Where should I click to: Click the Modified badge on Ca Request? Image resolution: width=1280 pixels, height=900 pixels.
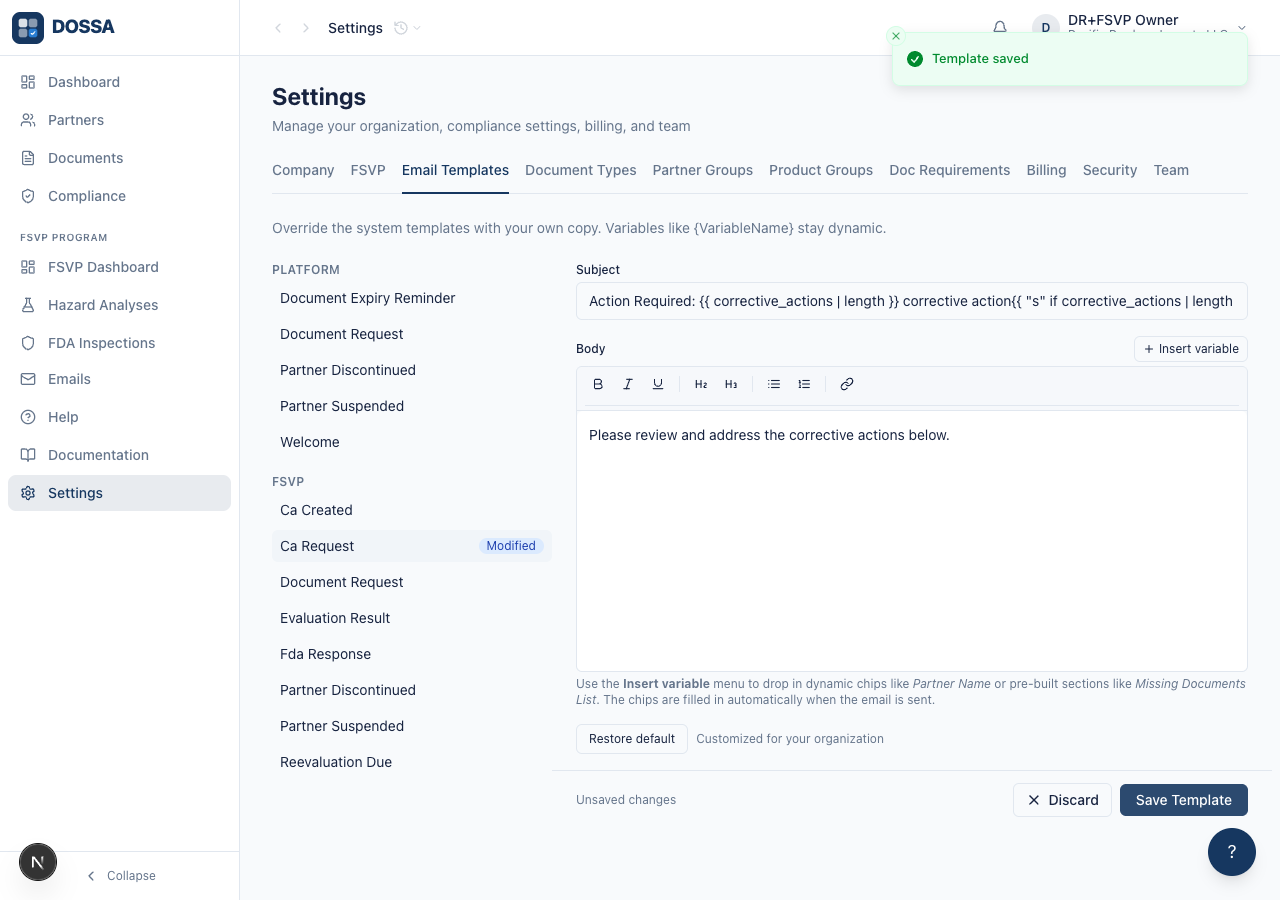511,546
